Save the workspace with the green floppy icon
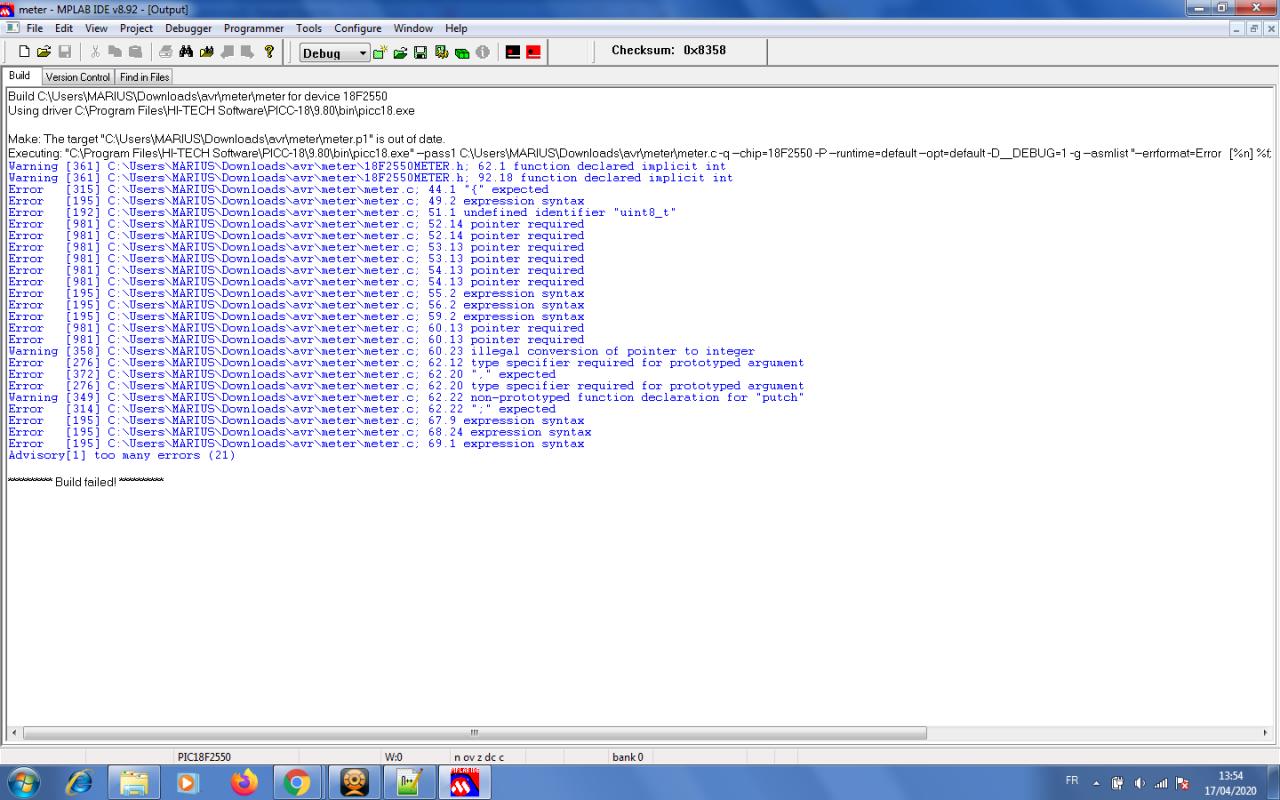This screenshot has width=1280, height=800. (x=420, y=53)
